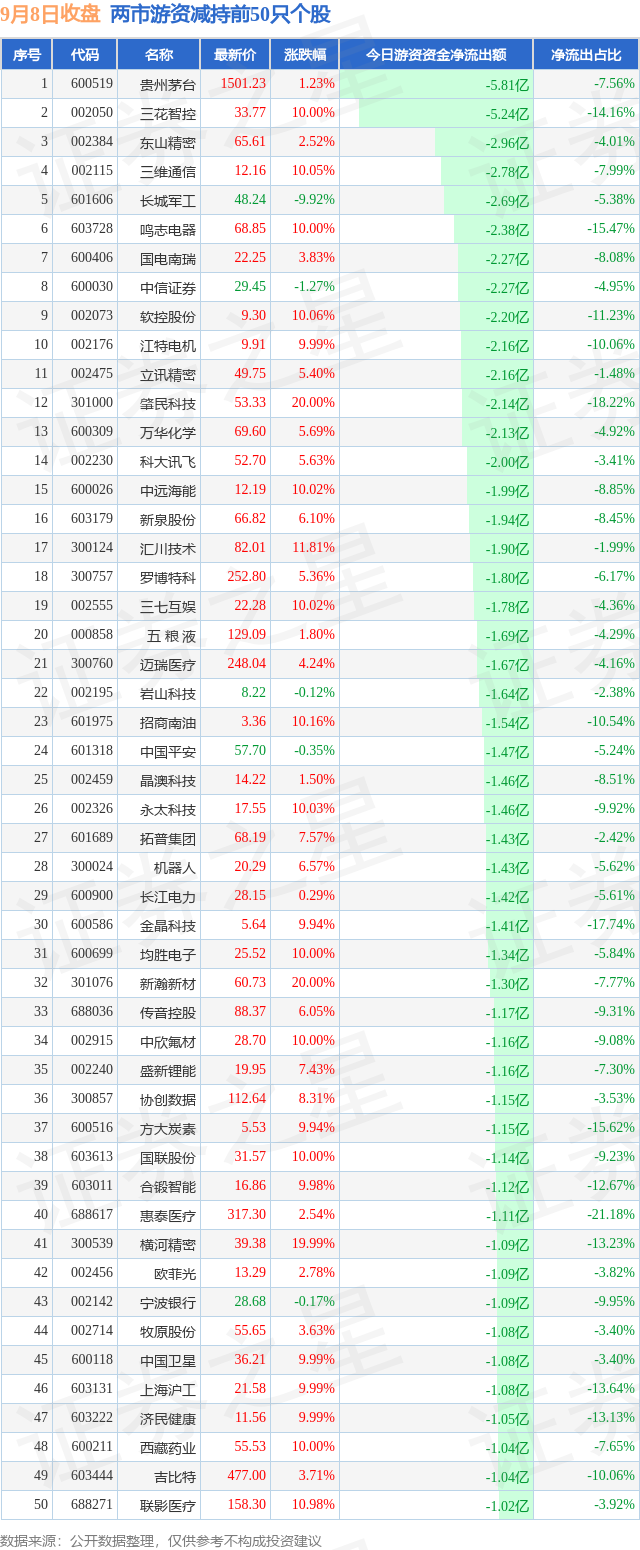Select the stock name 横河精密
This screenshot has width=640, height=1550.
click(x=168, y=1245)
